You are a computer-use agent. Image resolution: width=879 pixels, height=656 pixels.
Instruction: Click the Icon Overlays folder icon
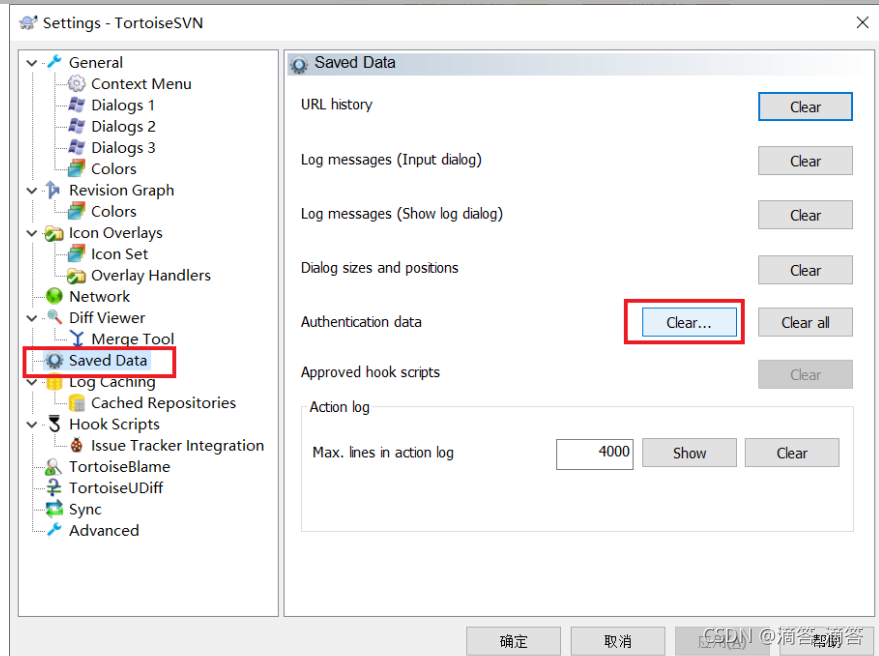pyautogui.click(x=54, y=233)
